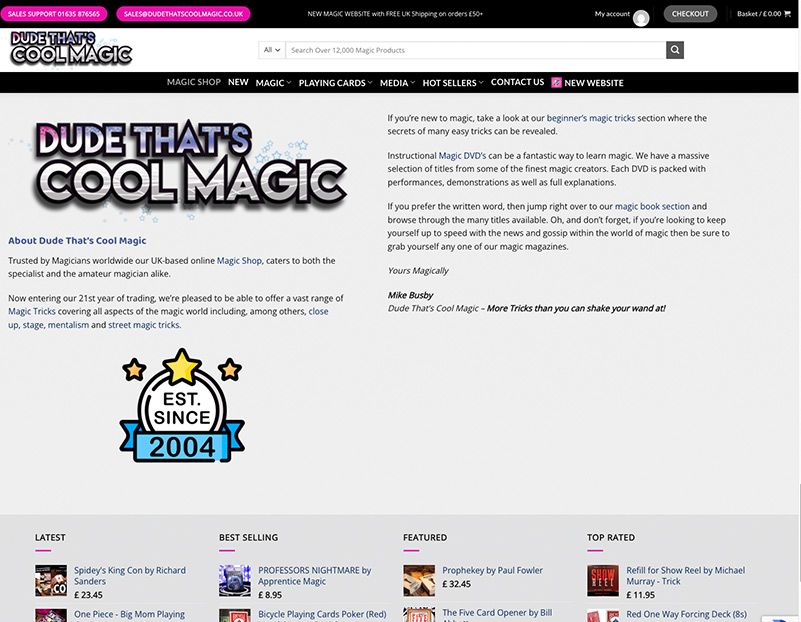801x622 pixels.
Task: Click the Mike Busby signature text
Action: point(410,295)
